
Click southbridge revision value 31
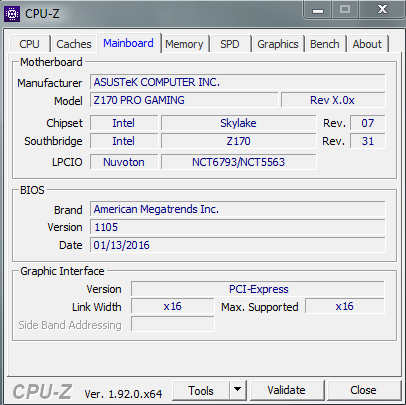(368, 141)
